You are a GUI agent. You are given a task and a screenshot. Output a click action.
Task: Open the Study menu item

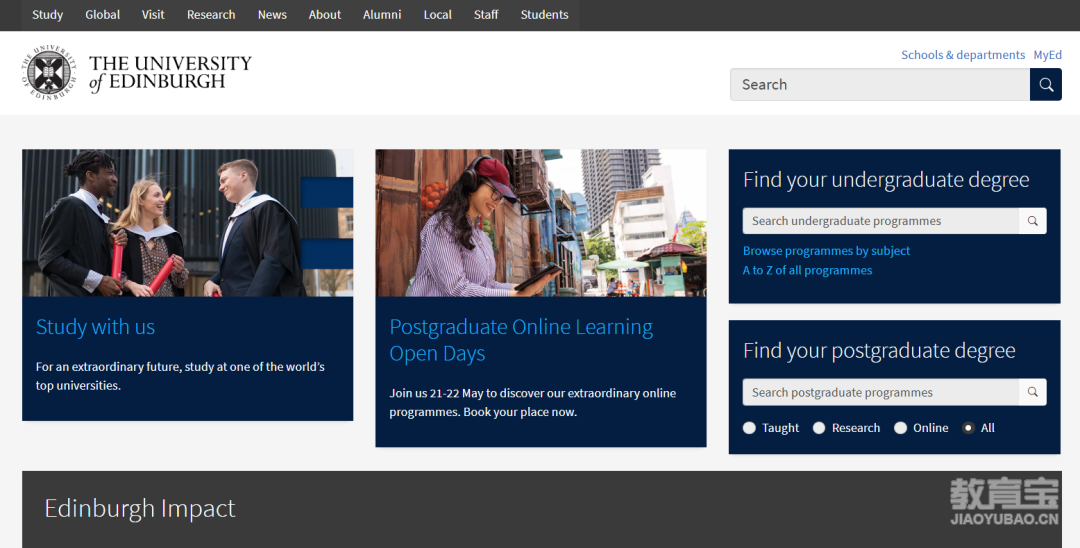(x=48, y=14)
